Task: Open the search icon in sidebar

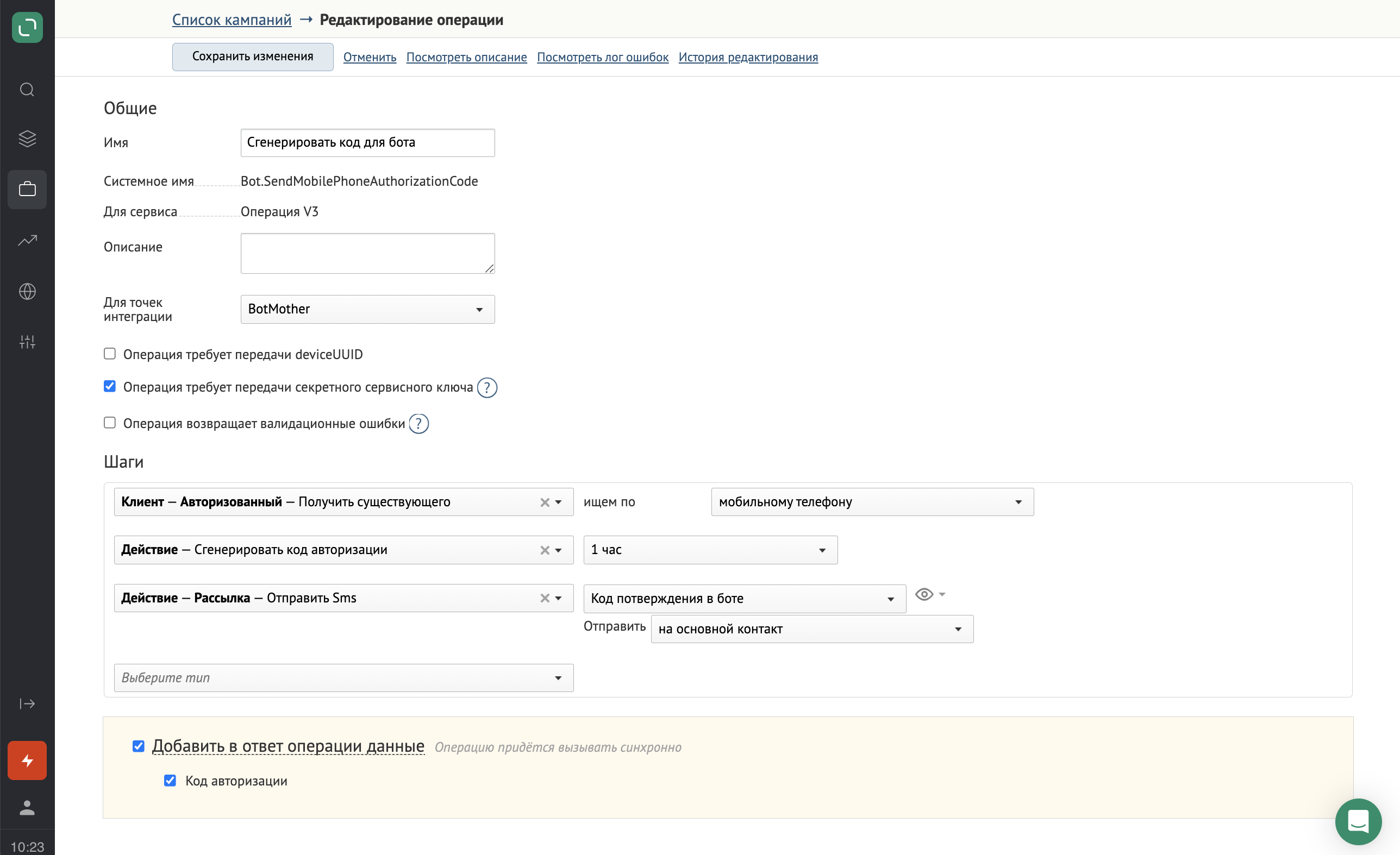Action: [27, 90]
